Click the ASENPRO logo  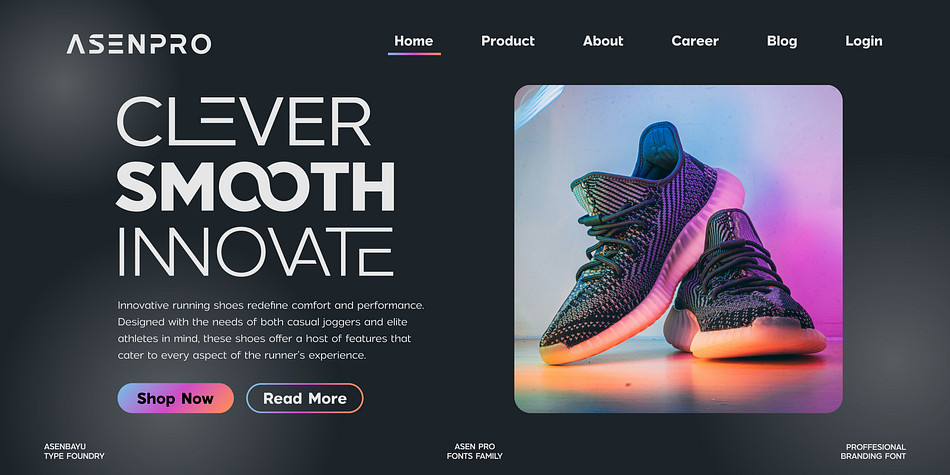pos(139,44)
